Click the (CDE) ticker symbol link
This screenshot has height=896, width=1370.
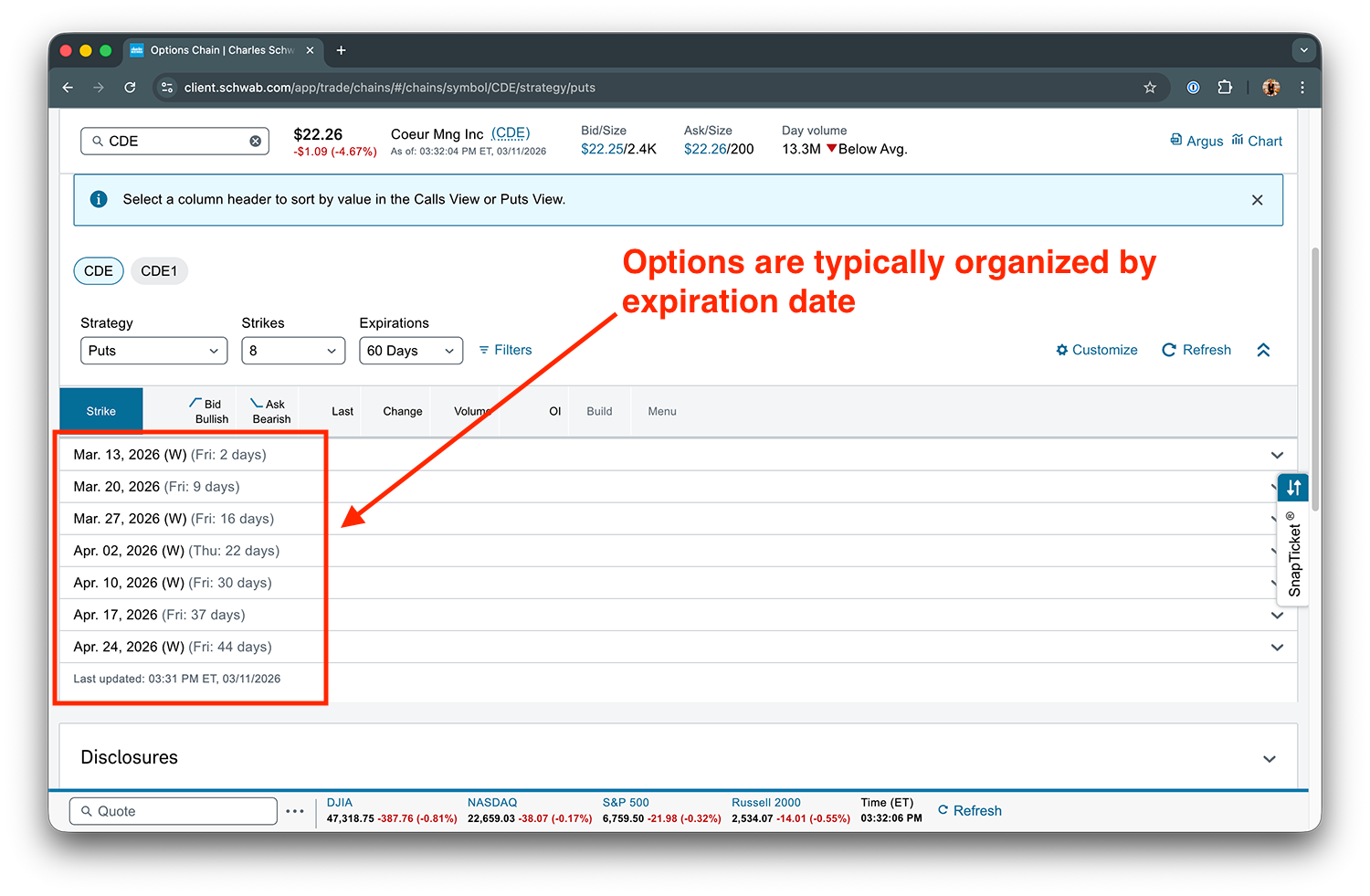[x=511, y=133]
